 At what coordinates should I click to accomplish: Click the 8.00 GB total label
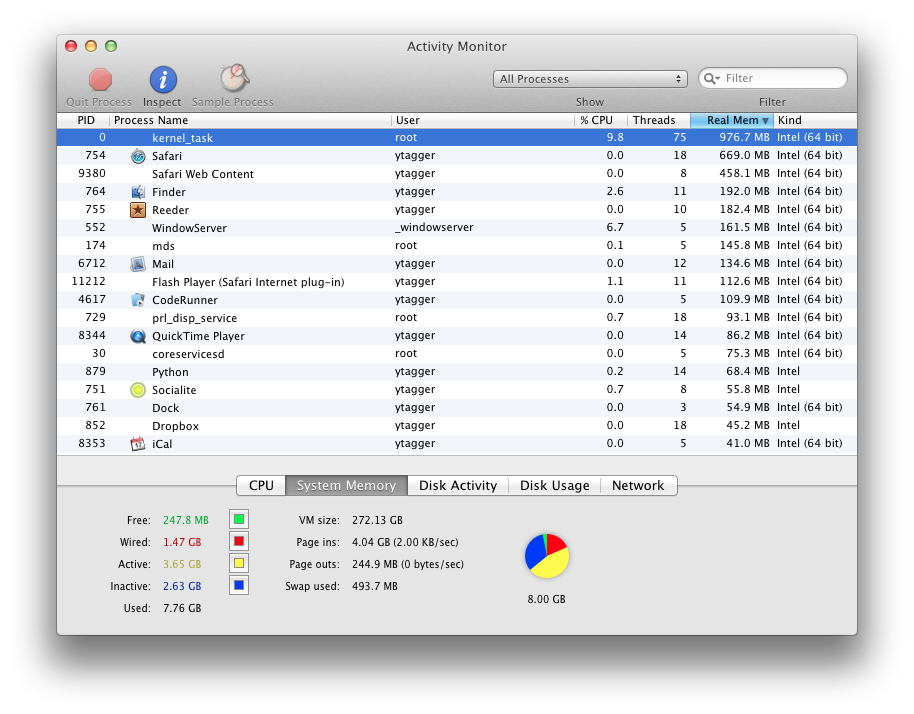tap(547, 599)
